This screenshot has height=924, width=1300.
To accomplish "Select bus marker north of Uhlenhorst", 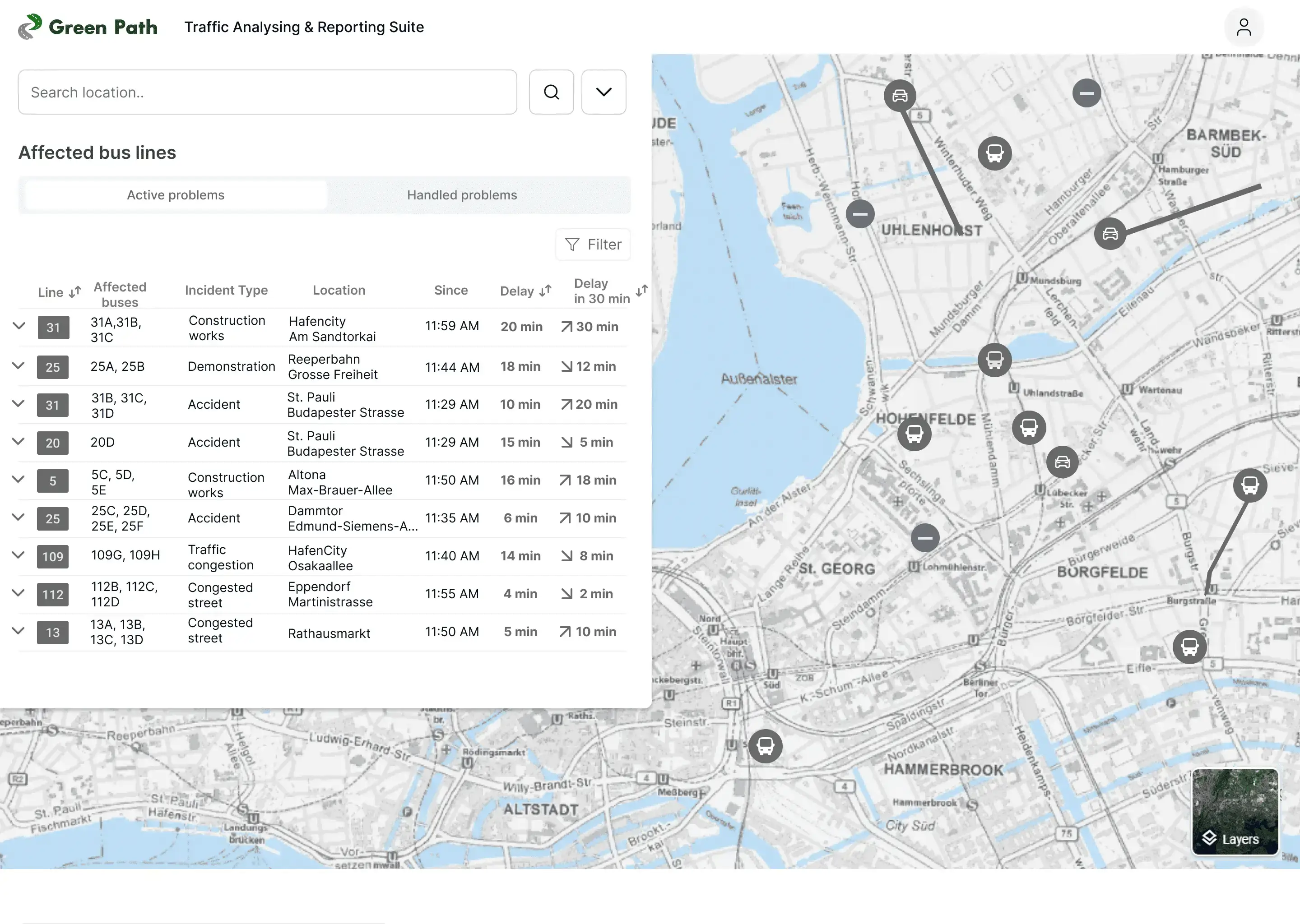I will (994, 153).
